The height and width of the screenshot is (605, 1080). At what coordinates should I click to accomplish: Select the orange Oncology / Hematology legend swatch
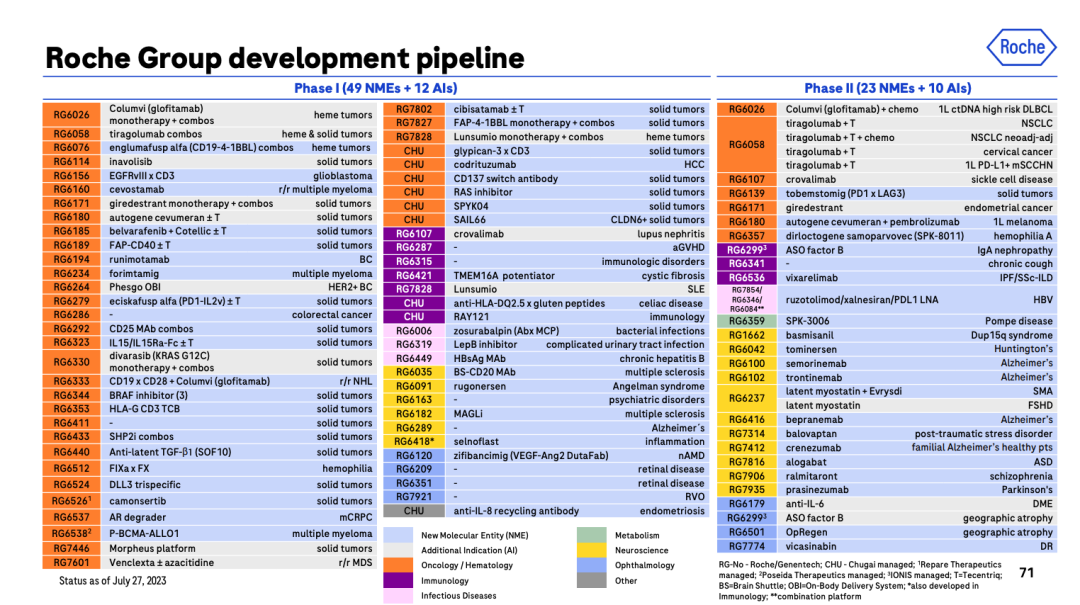pos(397,565)
